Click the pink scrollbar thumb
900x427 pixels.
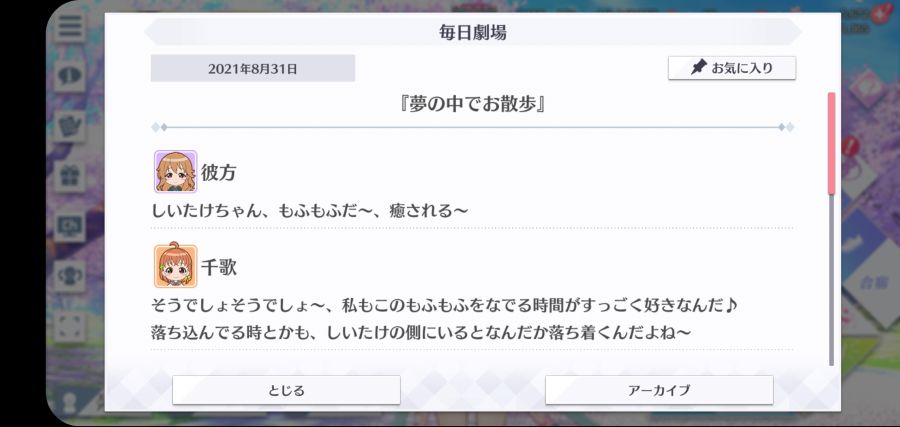coord(831,143)
